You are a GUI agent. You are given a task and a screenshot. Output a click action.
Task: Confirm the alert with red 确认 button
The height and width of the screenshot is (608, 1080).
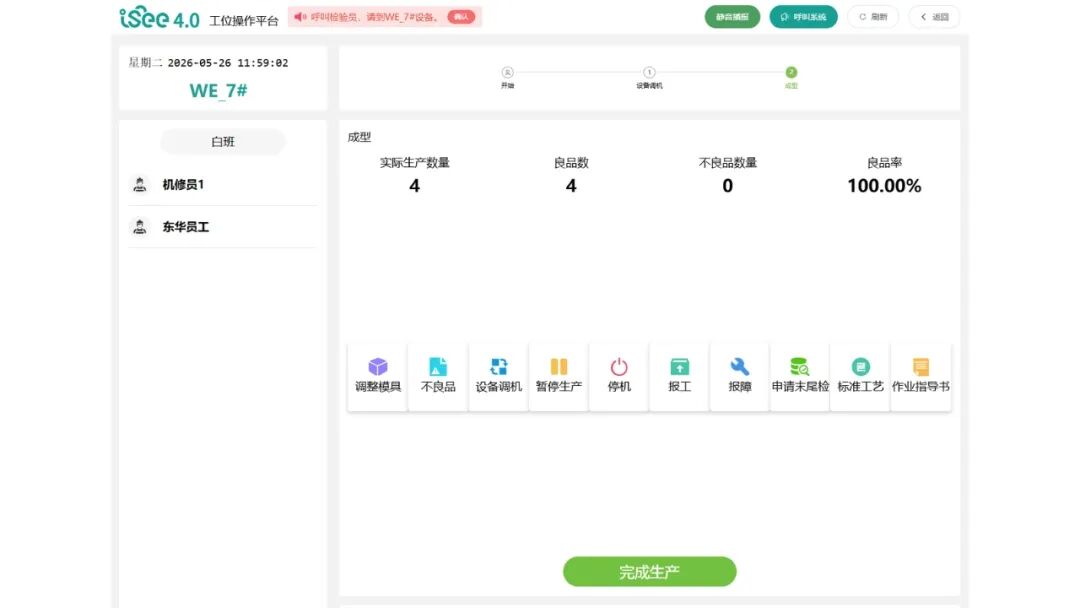[x=461, y=17]
